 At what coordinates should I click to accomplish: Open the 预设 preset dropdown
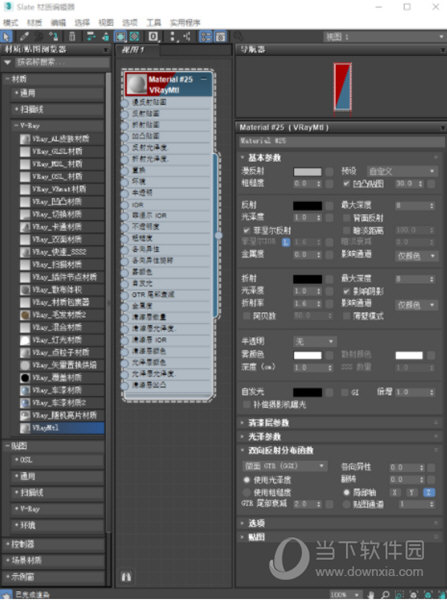coord(401,171)
